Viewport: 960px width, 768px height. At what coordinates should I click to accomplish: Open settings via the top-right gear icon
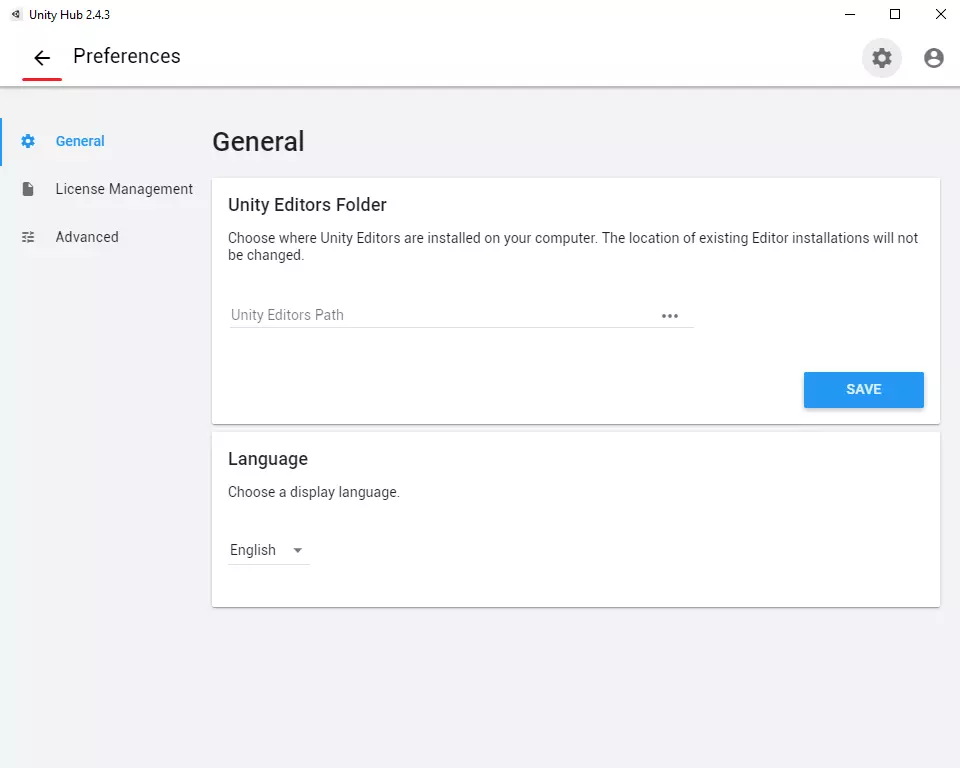[x=882, y=58]
